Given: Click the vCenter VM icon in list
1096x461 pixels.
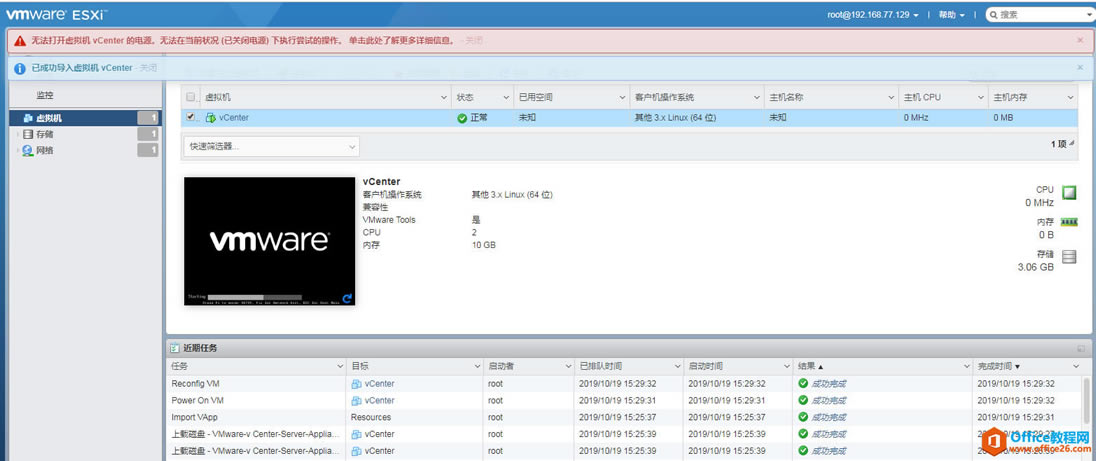Looking at the screenshot, I should [210, 118].
